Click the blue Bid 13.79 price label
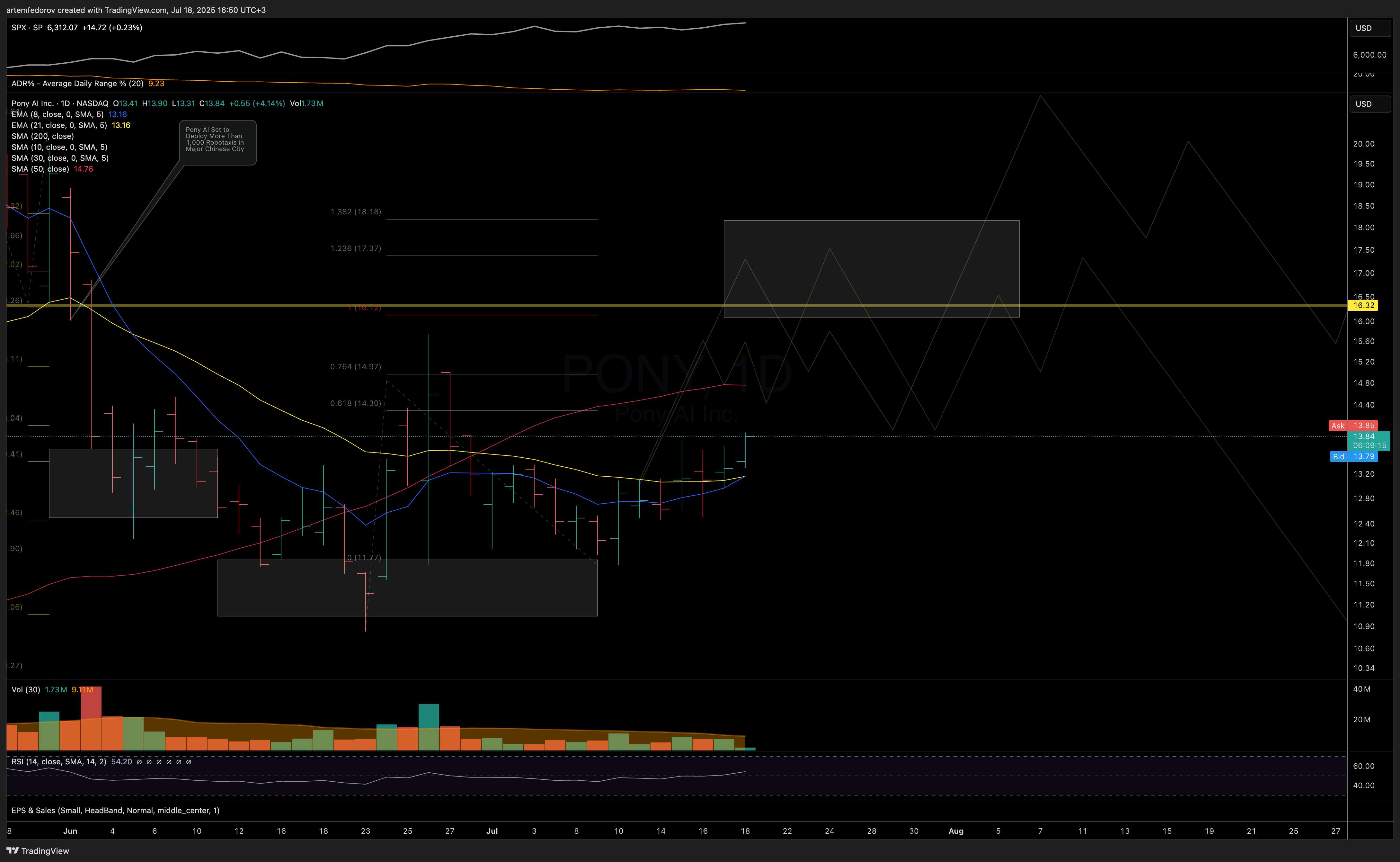 1353,456
